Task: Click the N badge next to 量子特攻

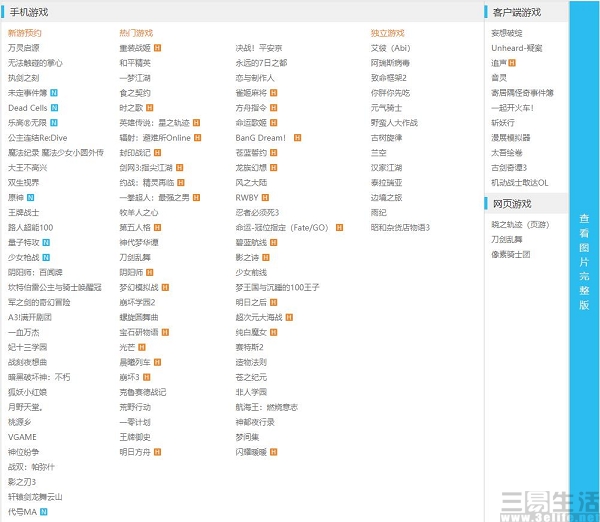Action: coord(46,243)
